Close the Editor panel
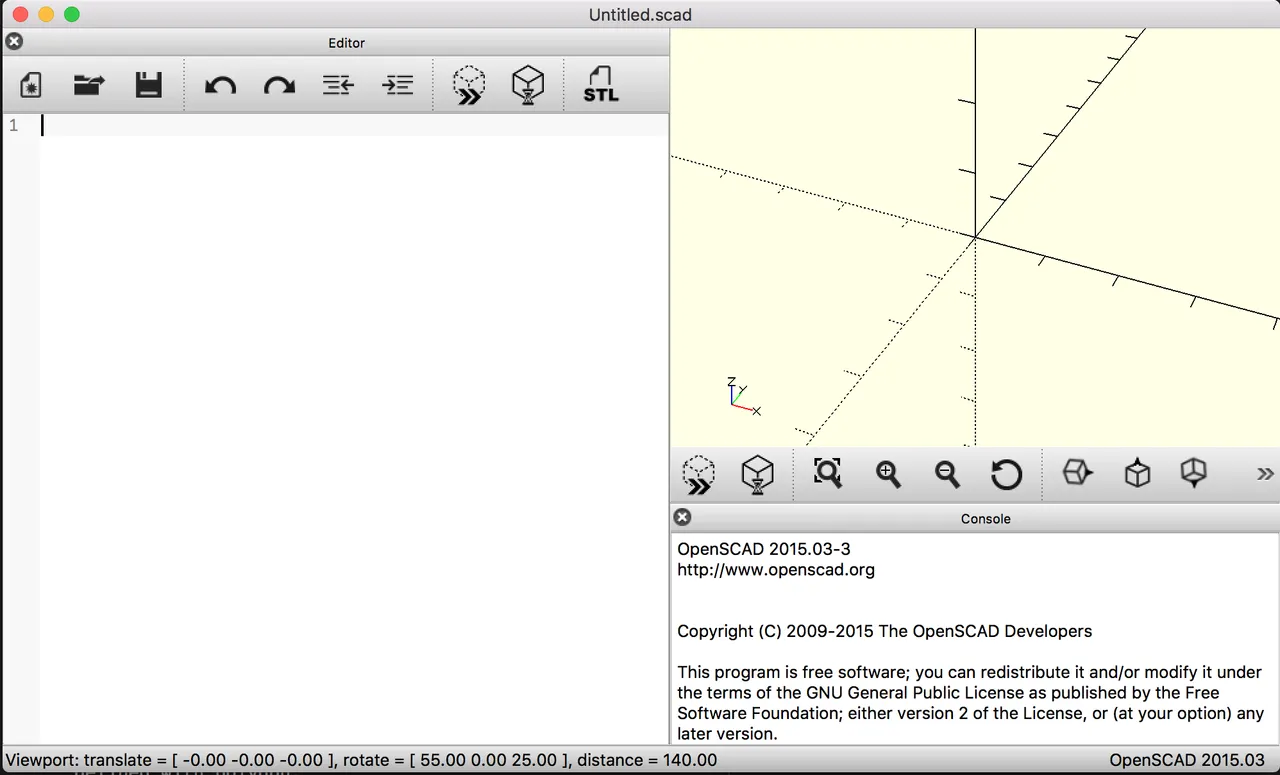Image resolution: width=1280 pixels, height=775 pixels. click(x=14, y=42)
